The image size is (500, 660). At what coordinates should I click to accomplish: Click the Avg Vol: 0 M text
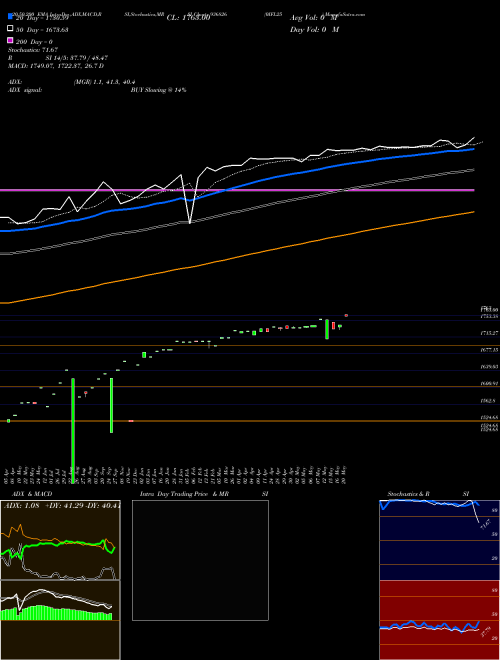pos(314,18)
